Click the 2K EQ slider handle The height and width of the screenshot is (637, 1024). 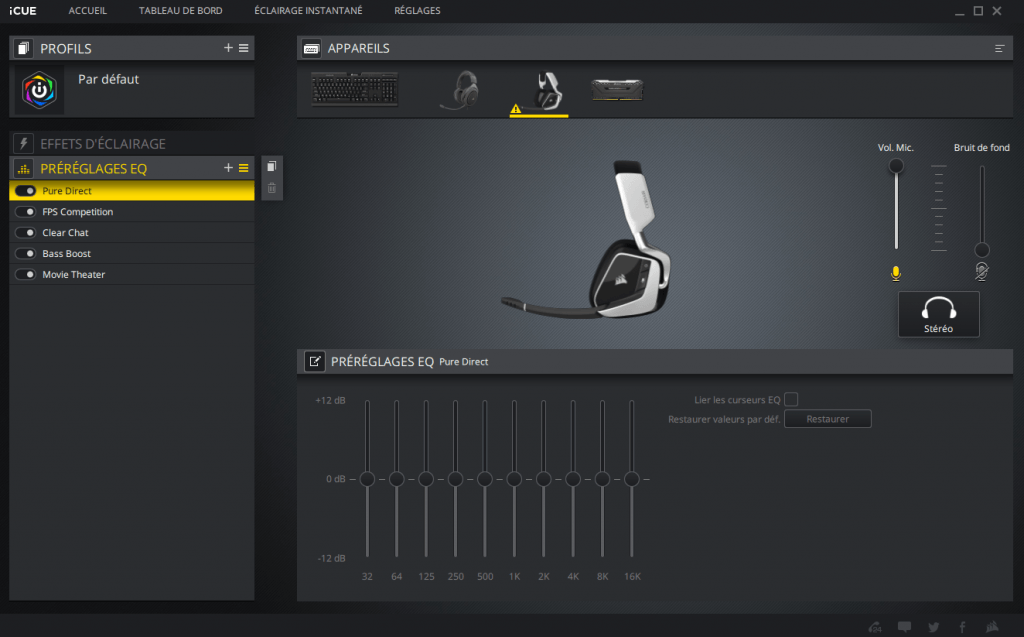(x=543, y=479)
